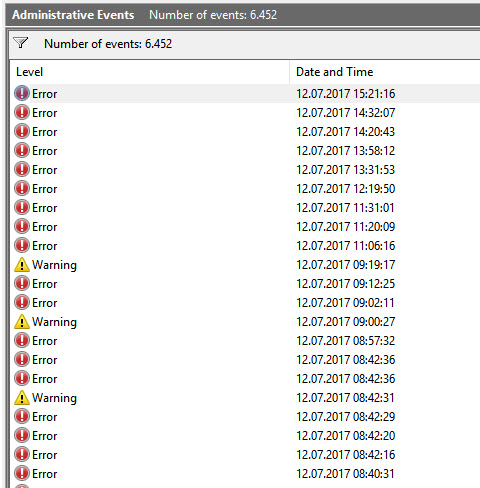Image resolution: width=480 pixels, height=488 pixels.
Task: Select Error event at 11:31:01
Action: click(x=245, y=207)
